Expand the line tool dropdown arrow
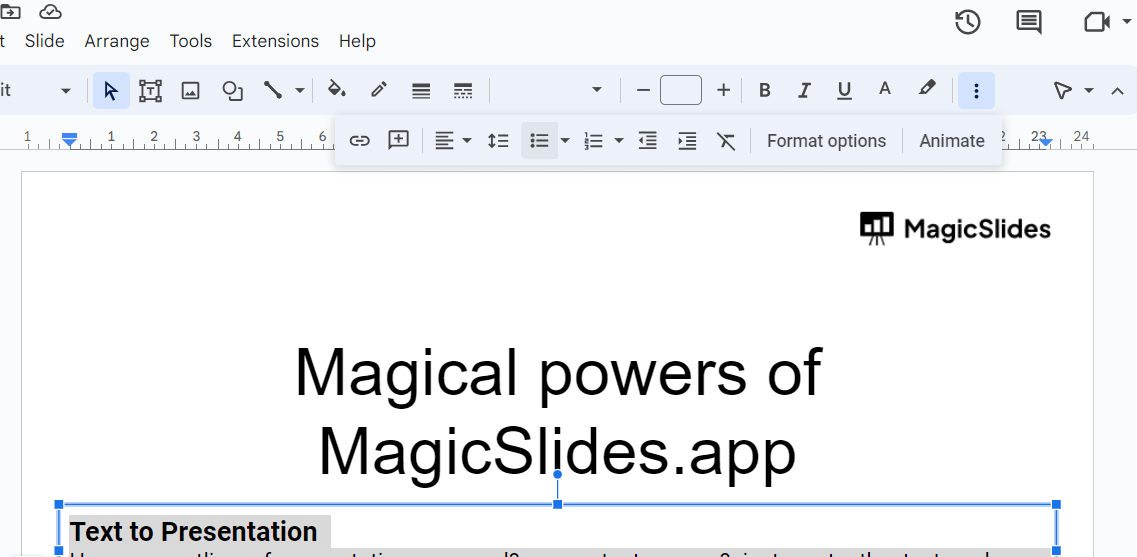 click(299, 91)
